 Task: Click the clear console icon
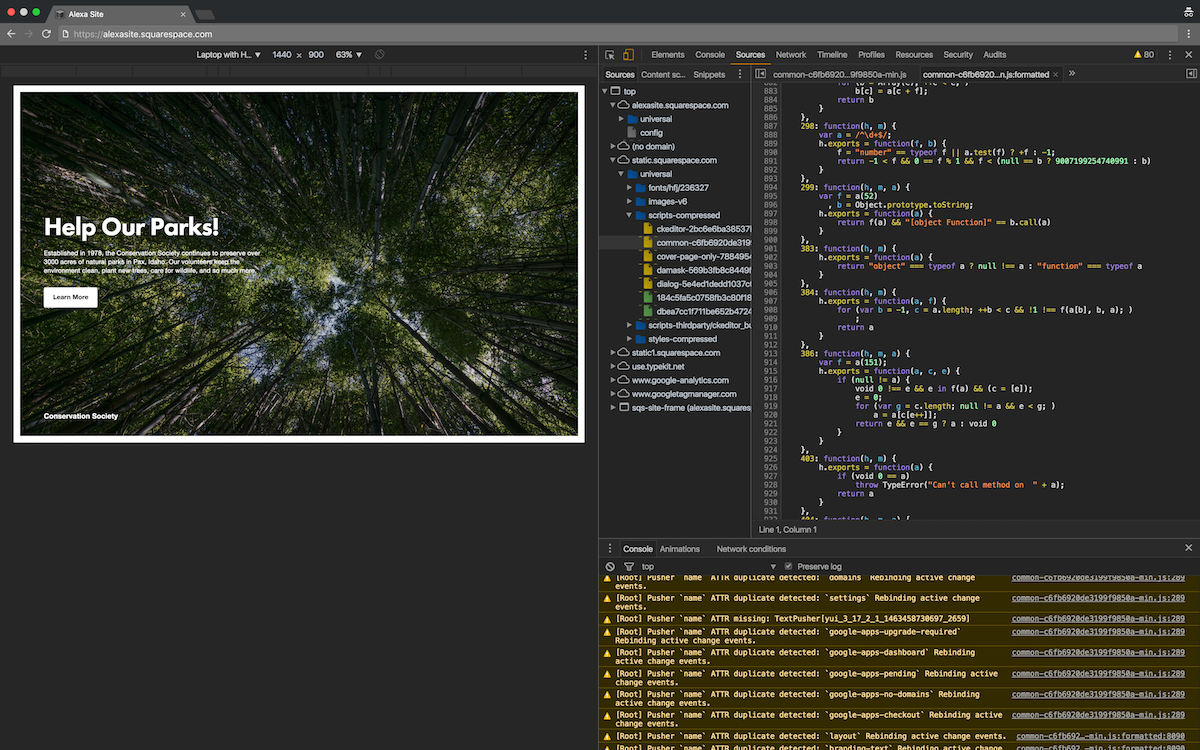610,566
